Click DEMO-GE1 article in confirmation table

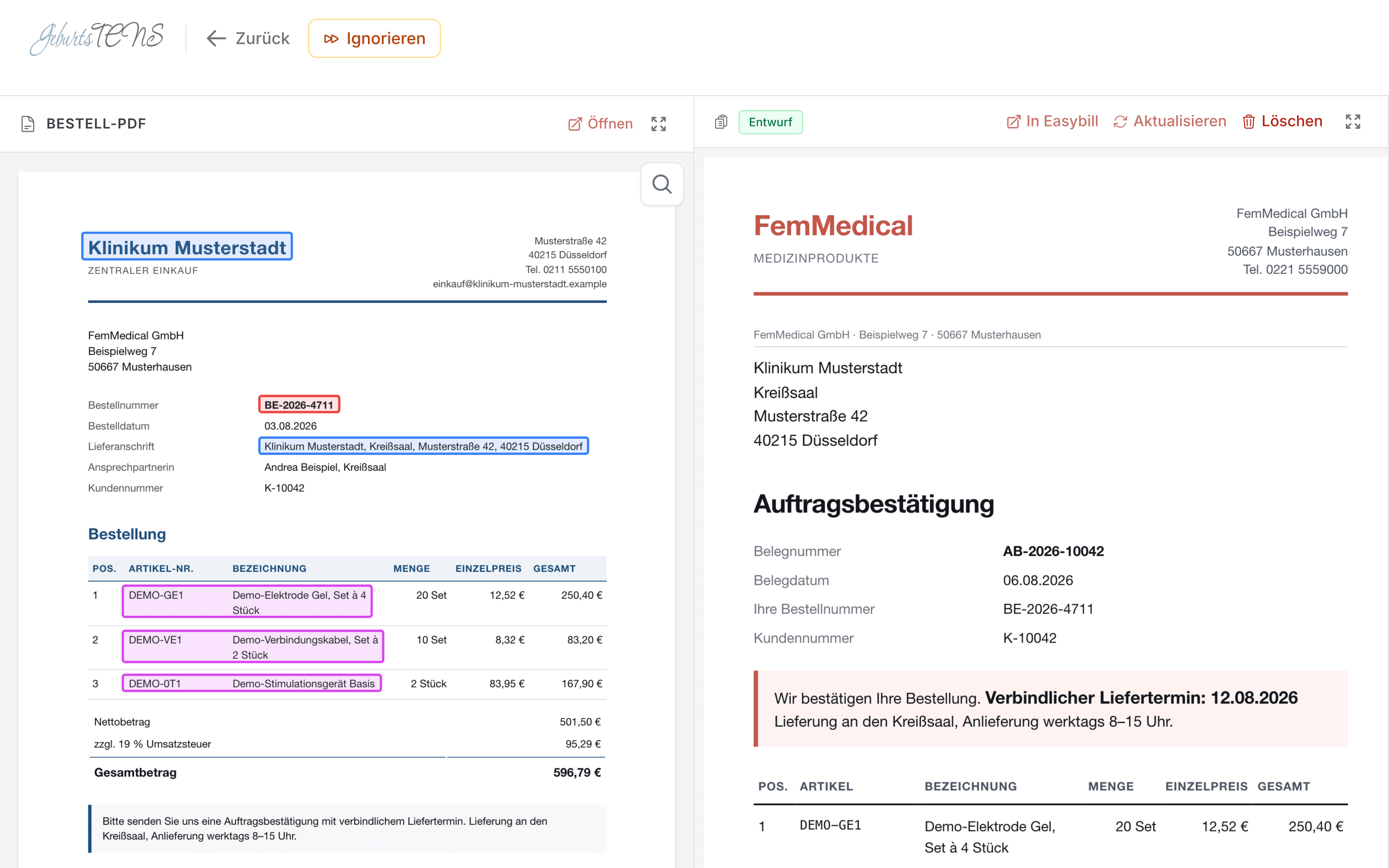point(830,825)
